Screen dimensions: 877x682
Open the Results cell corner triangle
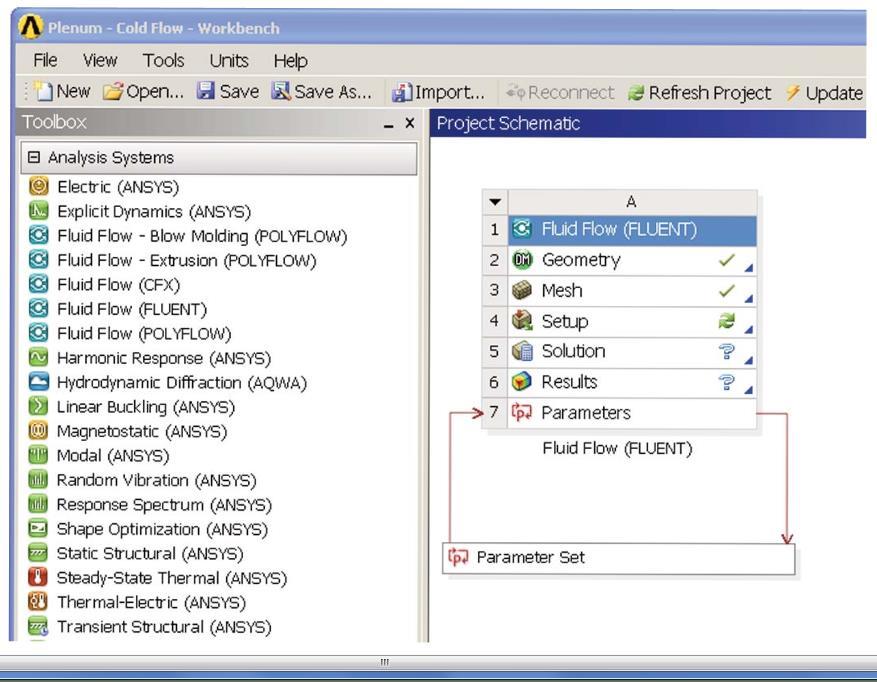pyautogui.click(x=749, y=390)
